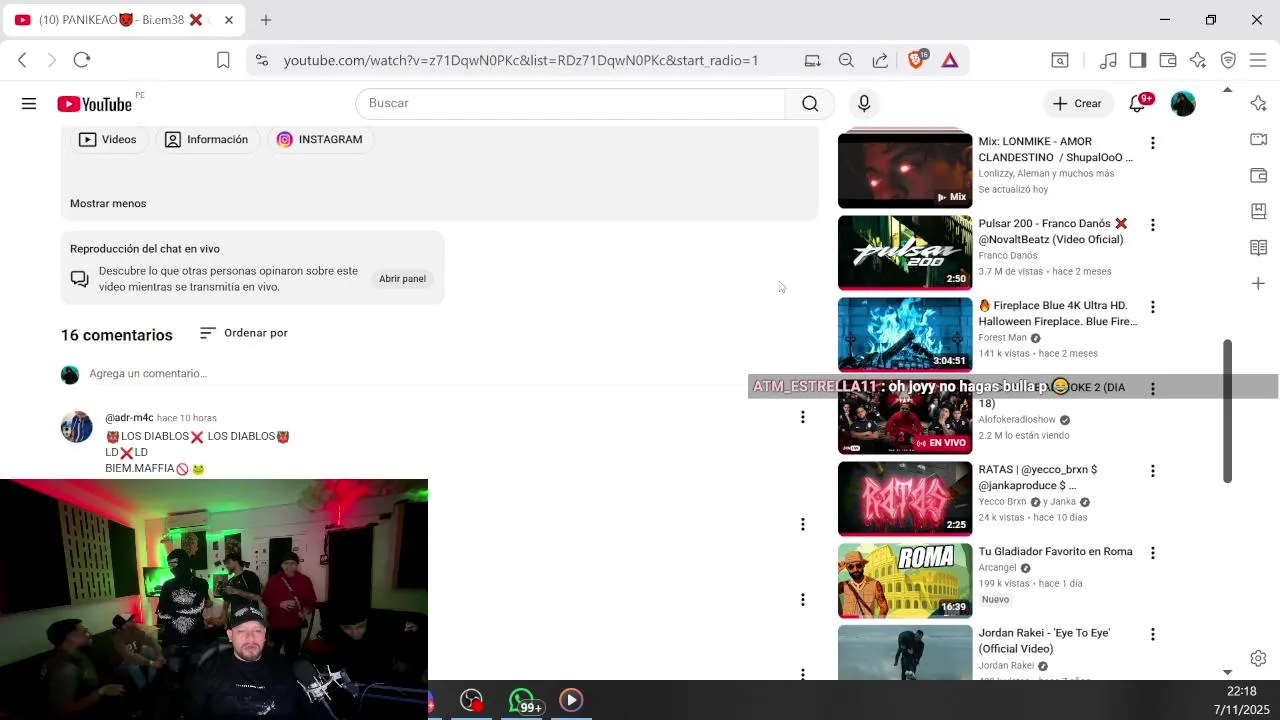Open the zoom-out magnifier in address bar
This screenshot has height=720, width=1280.
(x=846, y=60)
